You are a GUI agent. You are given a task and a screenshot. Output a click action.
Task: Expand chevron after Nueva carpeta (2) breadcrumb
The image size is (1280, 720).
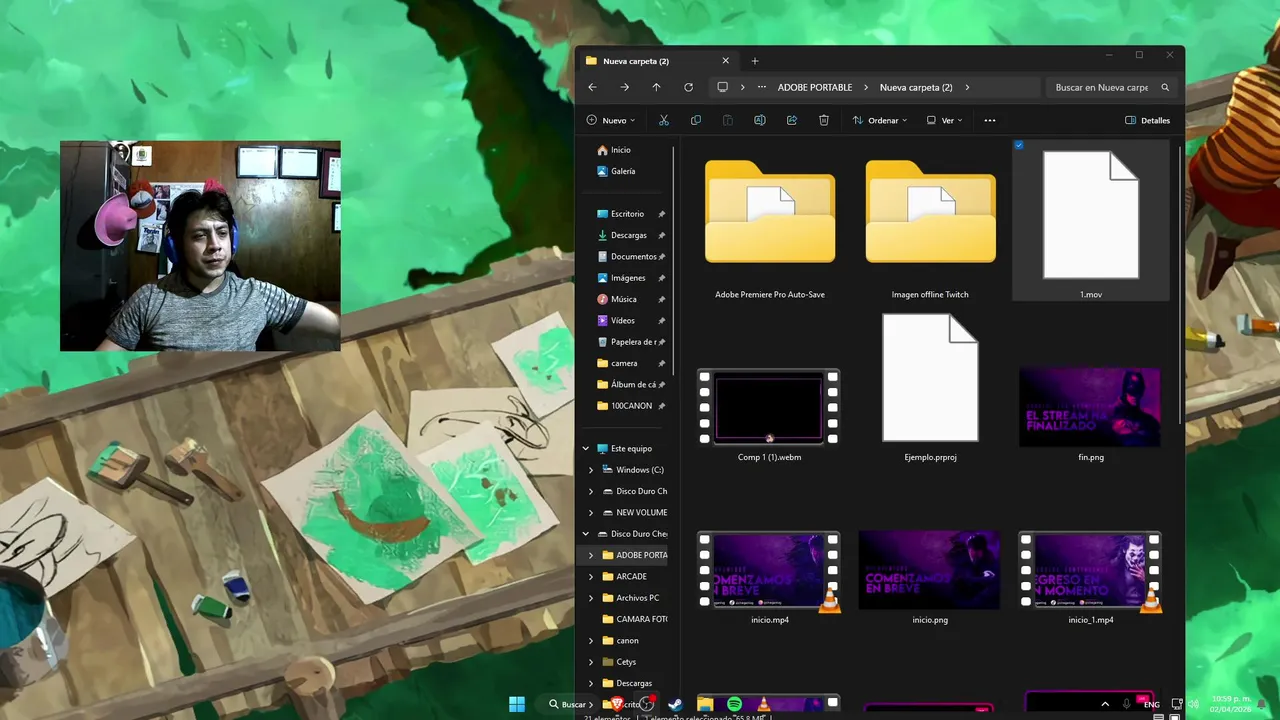point(967,87)
